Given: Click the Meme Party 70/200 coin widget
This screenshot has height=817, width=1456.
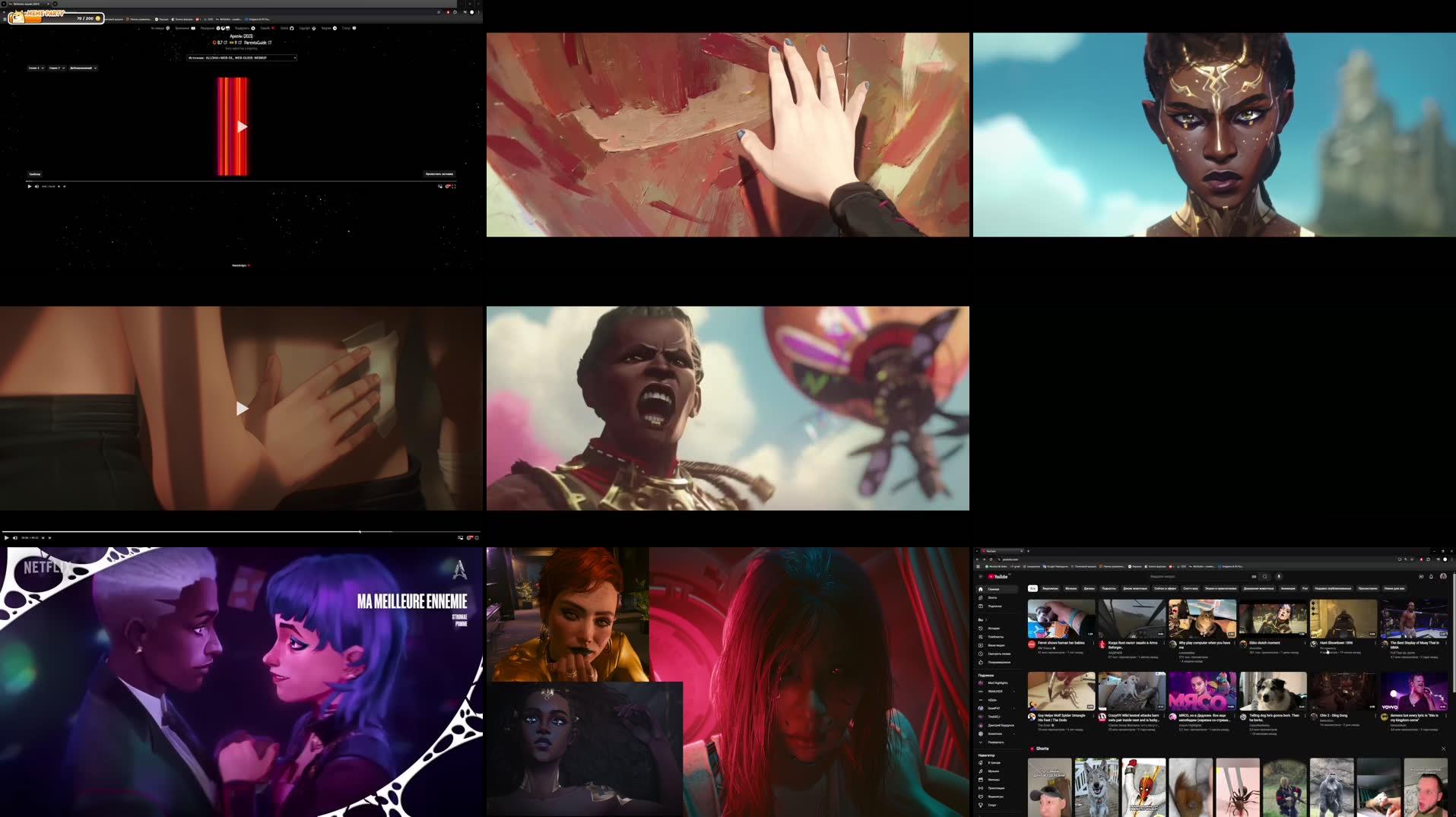Looking at the screenshot, I should point(57,16).
